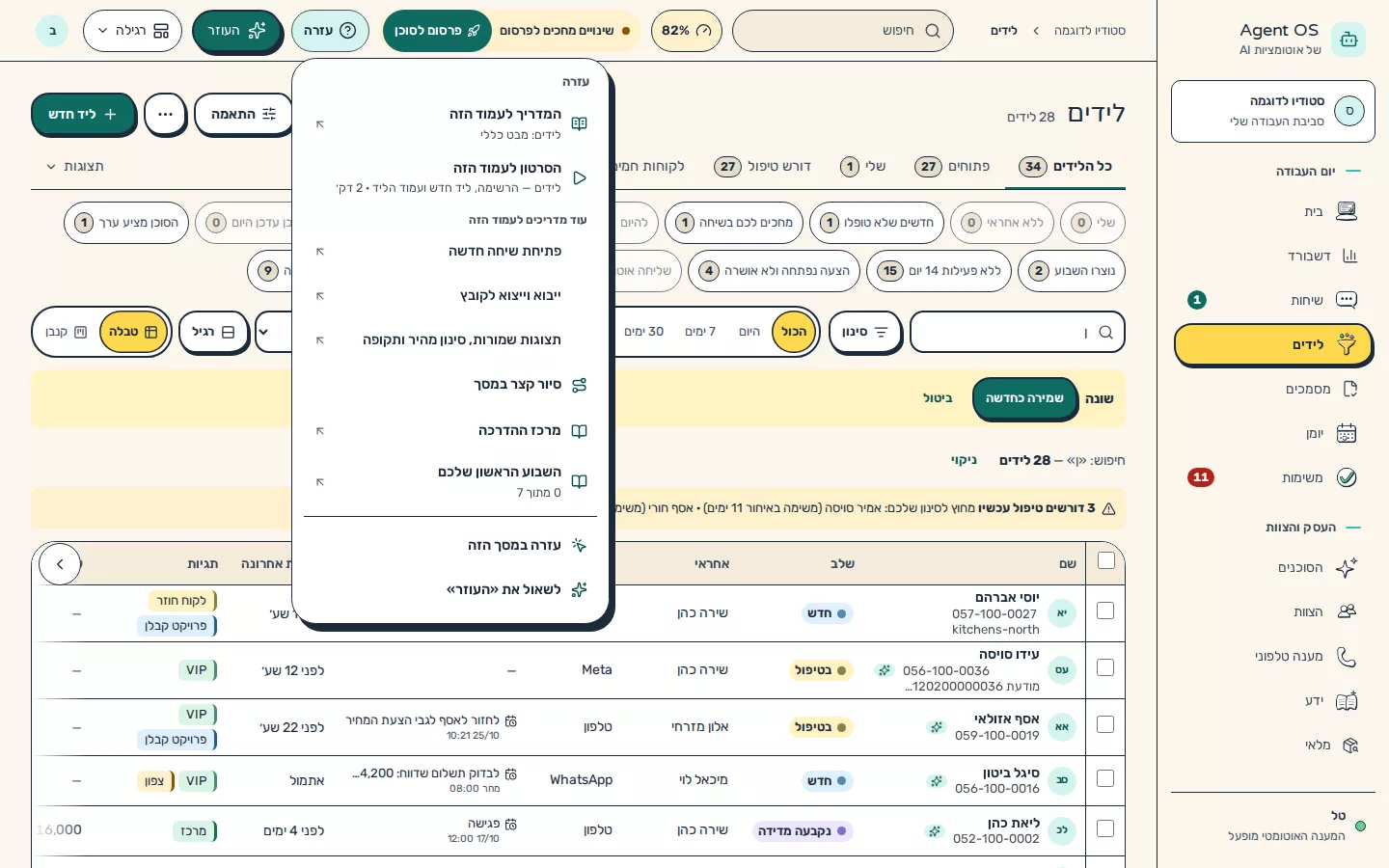Click the 82% progress indicator
Screen dimensions: 1389x868
[x=686, y=31]
